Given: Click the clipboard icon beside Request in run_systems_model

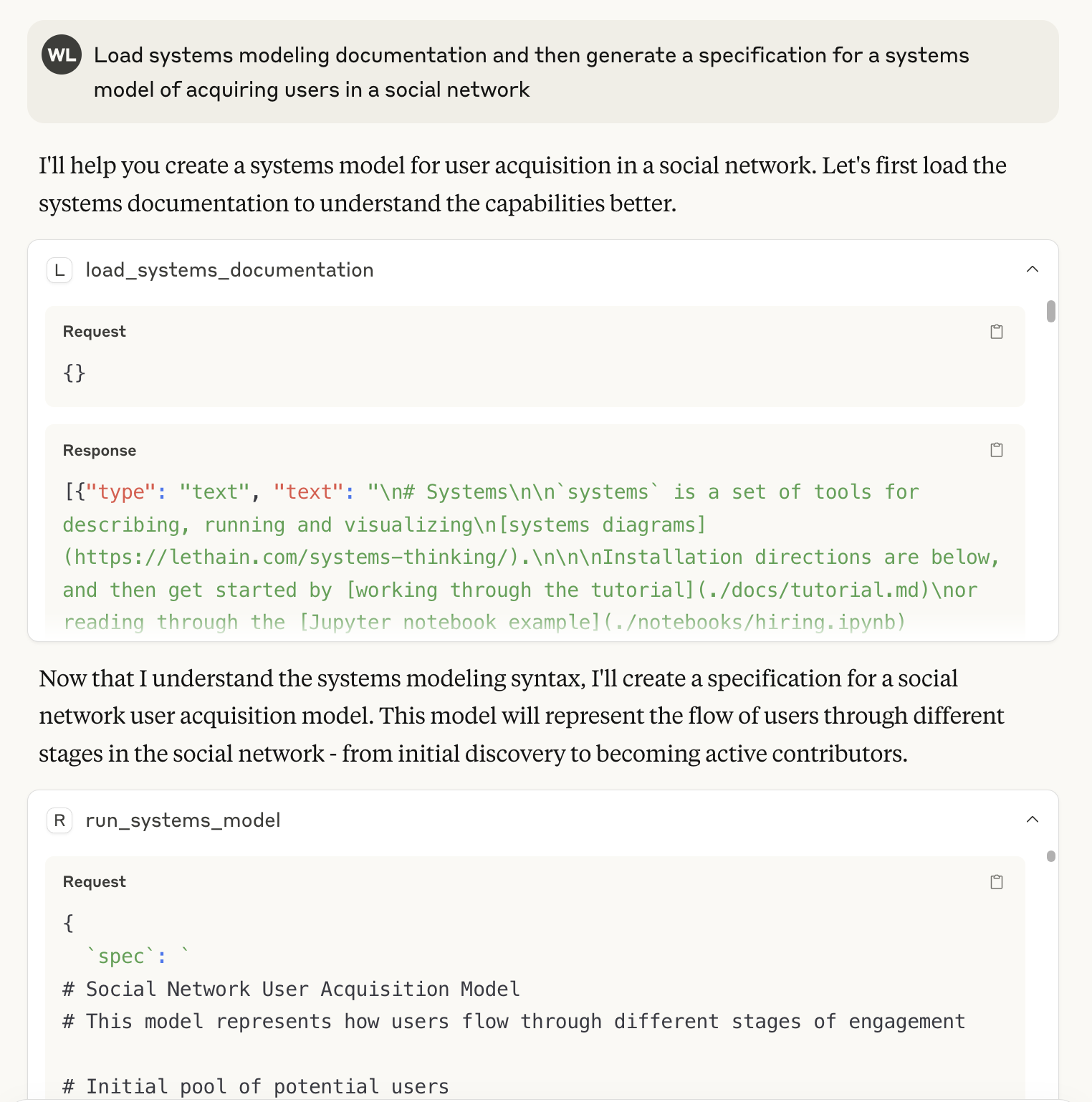Looking at the screenshot, I should (x=996, y=881).
